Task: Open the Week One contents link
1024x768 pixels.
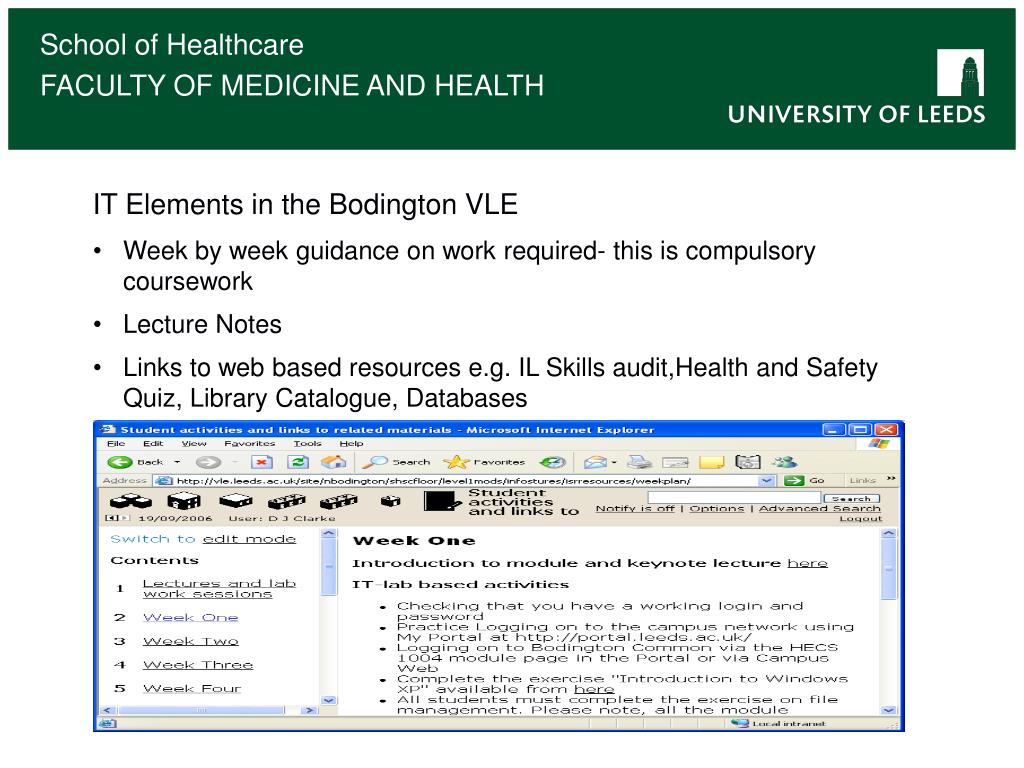Action: (x=191, y=618)
